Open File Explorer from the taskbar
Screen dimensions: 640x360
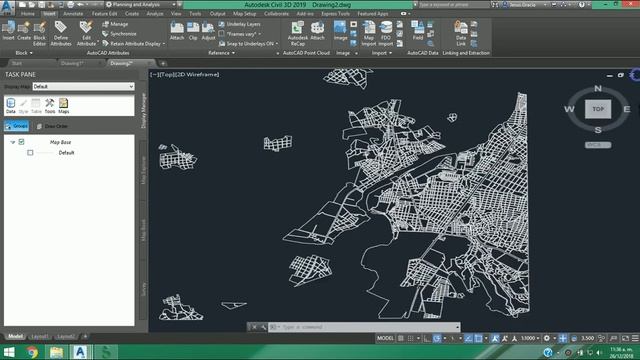(56, 352)
